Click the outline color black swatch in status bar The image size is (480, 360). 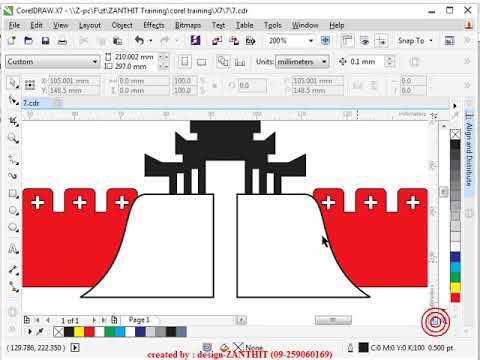tap(363, 348)
